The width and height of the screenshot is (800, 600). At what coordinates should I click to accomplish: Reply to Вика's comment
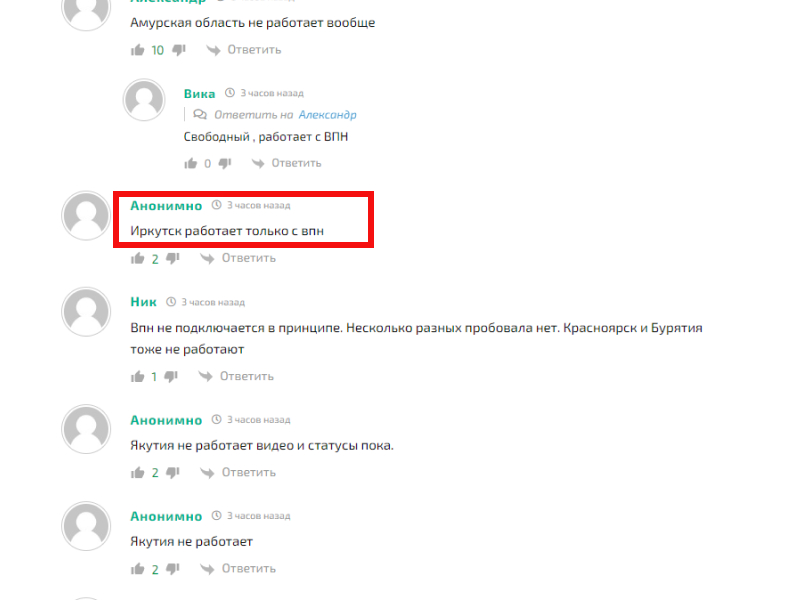[x=286, y=163]
